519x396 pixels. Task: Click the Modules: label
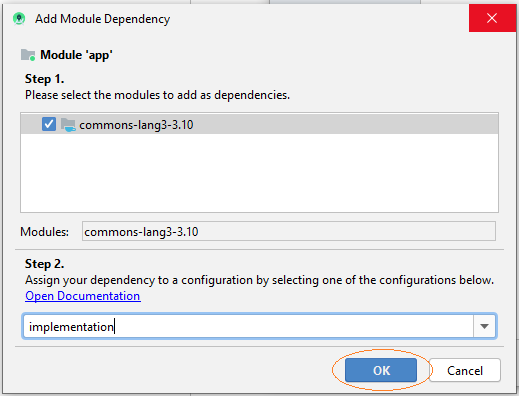point(45,232)
